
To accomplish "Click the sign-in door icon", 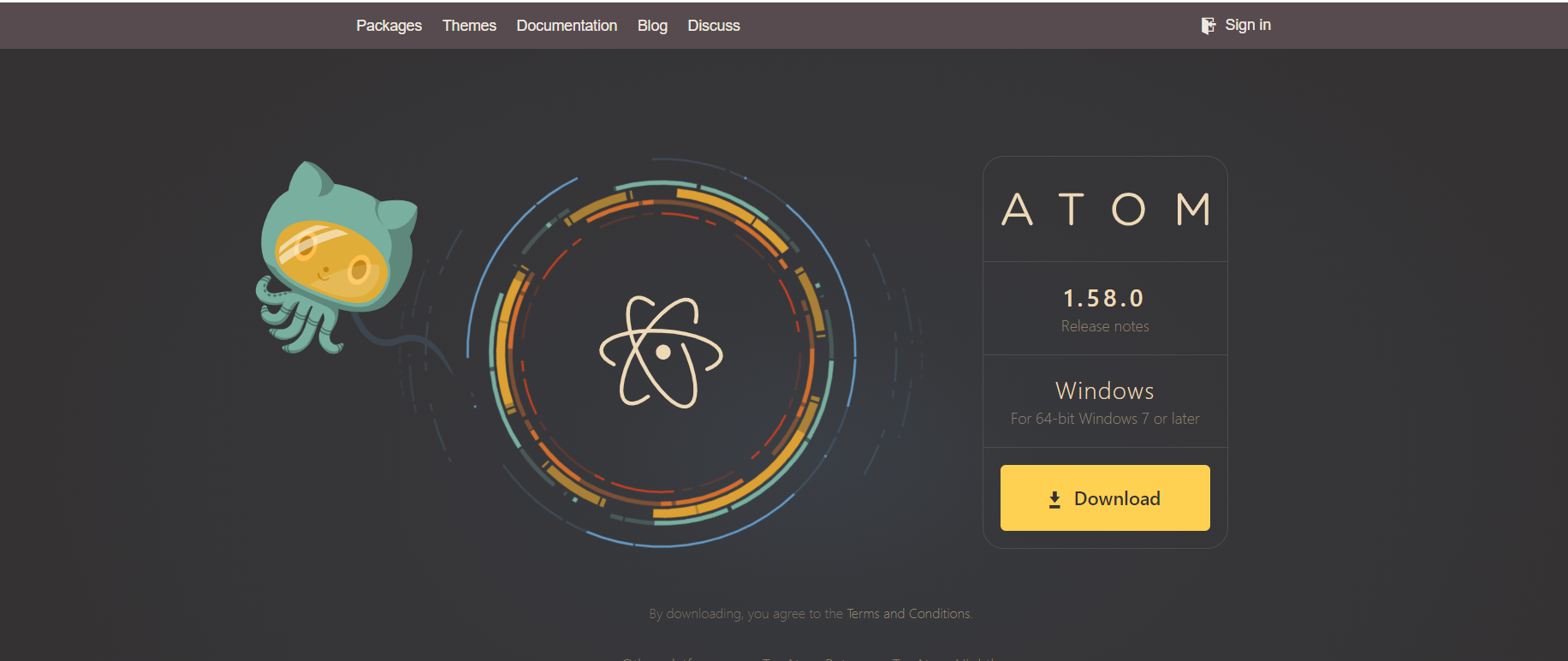I will (1208, 26).
